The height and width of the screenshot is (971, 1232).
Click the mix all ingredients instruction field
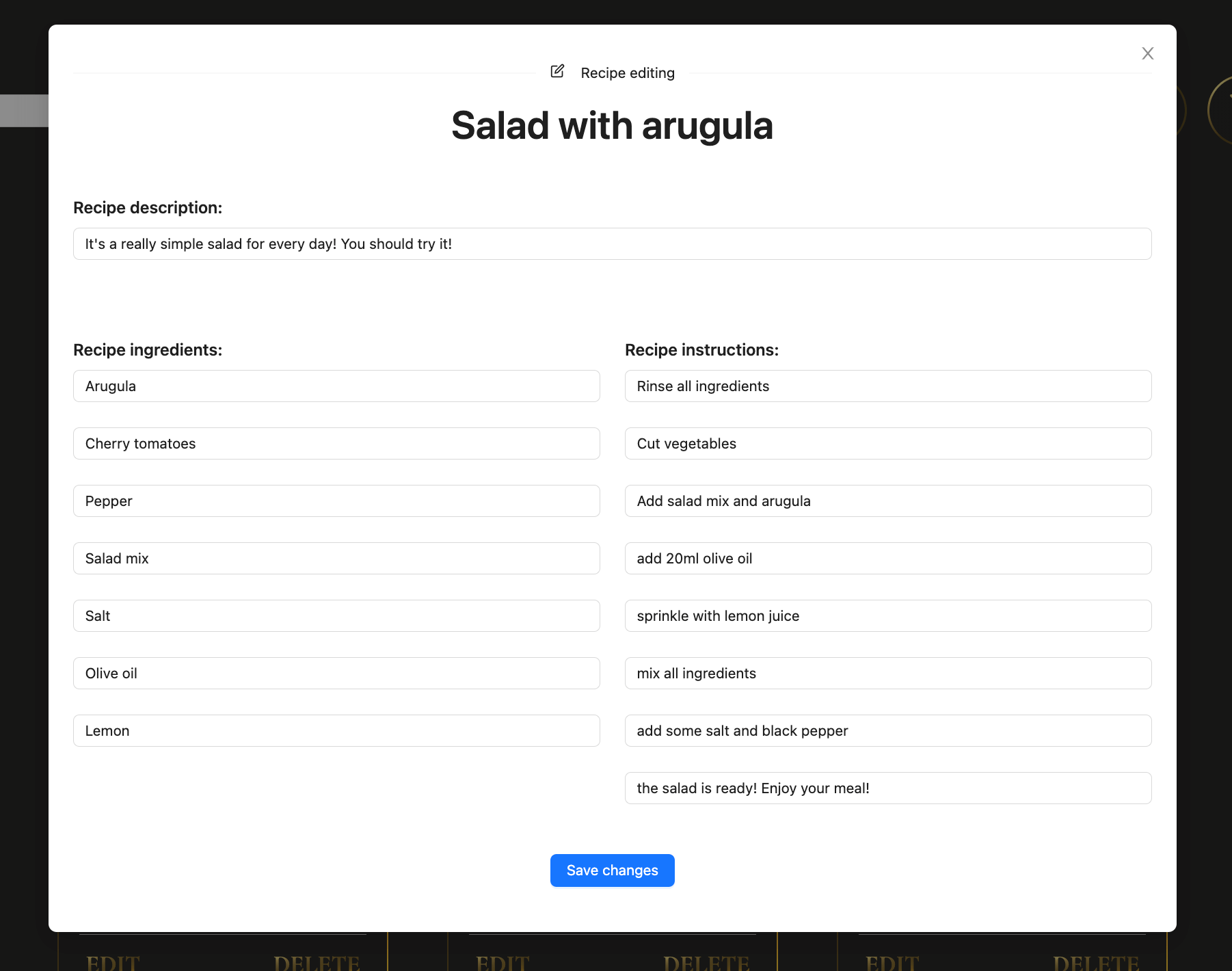[887, 673]
